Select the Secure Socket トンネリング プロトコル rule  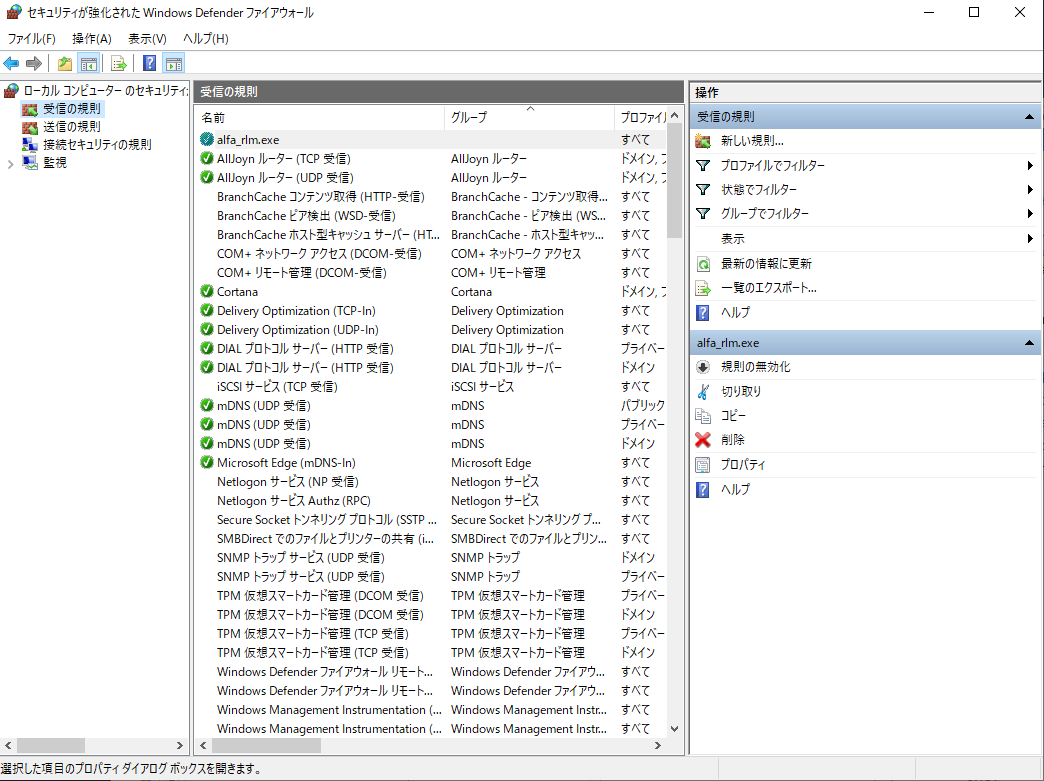pyautogui.click(x=432, y=520)
